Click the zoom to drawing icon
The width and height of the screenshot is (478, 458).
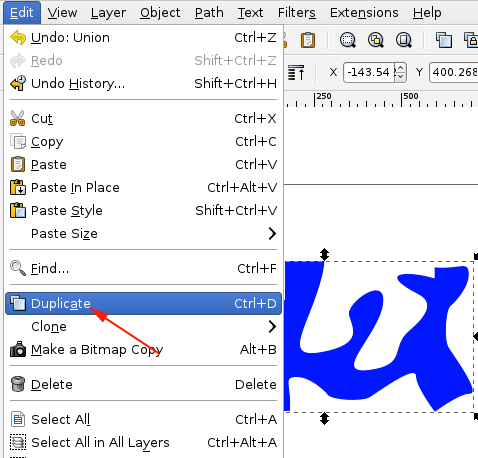(x=376, y=40)
